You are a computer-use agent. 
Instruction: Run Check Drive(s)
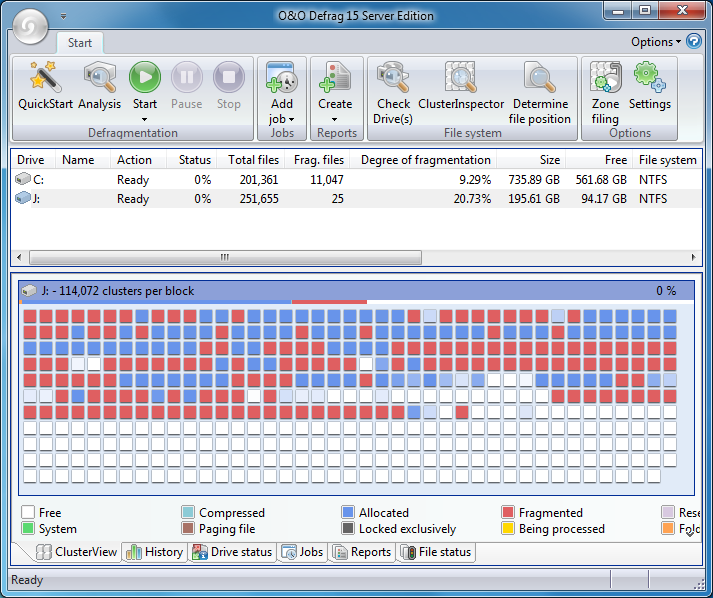pos(393,93)
